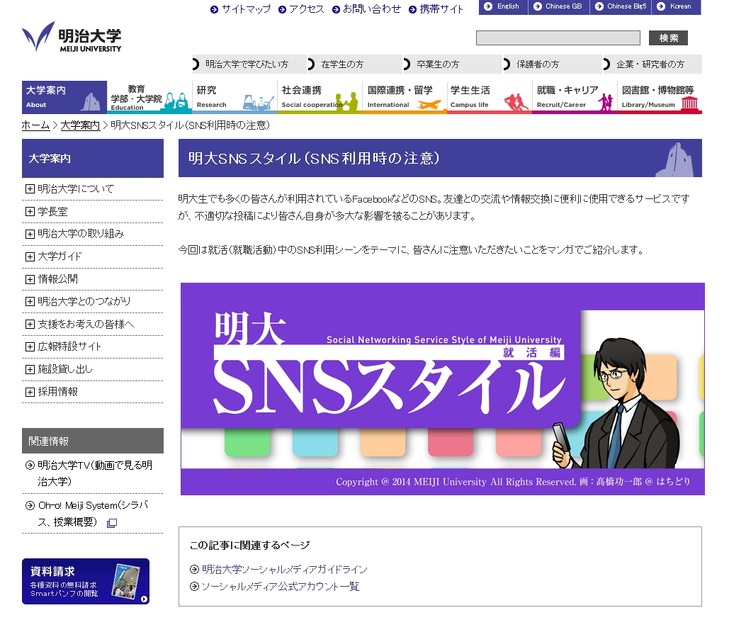Click the arrow icon beside お問い合わせ
Viewport: 729px width, 620px height.
pyautogui.click(x=336, y=9)
